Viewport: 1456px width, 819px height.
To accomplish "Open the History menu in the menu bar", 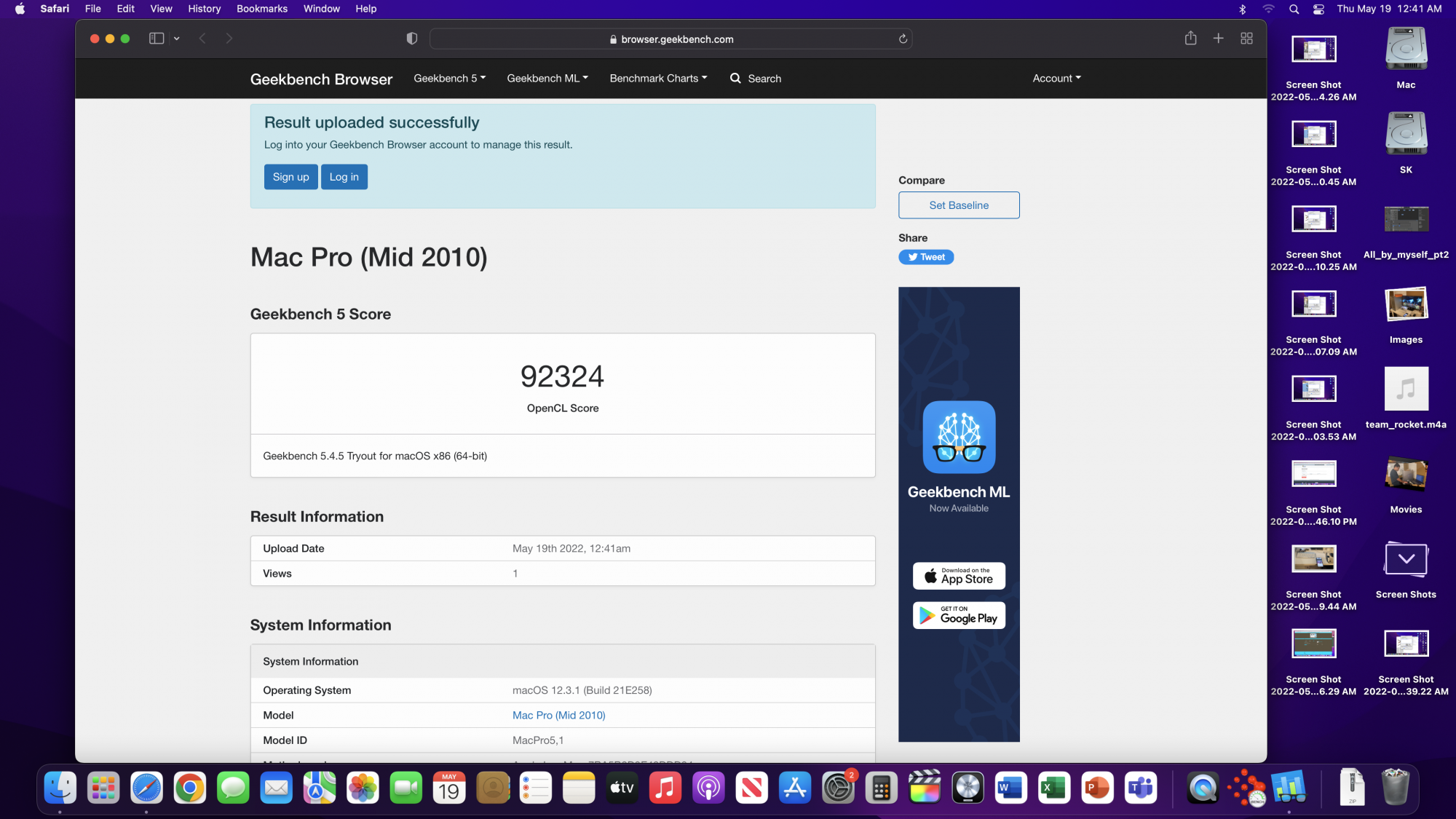I will 204,9.
